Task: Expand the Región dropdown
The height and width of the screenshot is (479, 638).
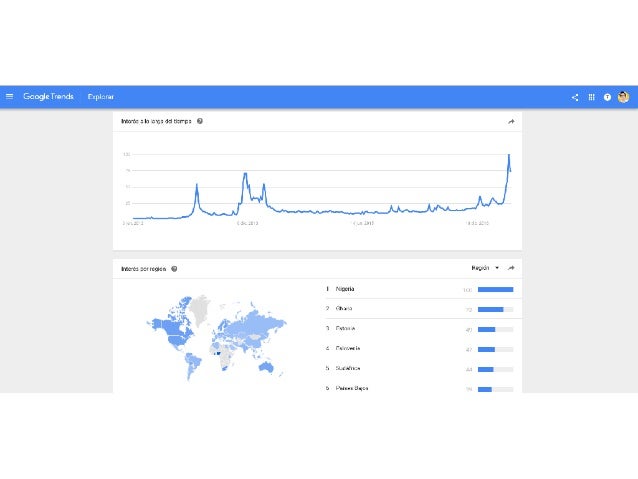Action: click(x=485, y=268)
